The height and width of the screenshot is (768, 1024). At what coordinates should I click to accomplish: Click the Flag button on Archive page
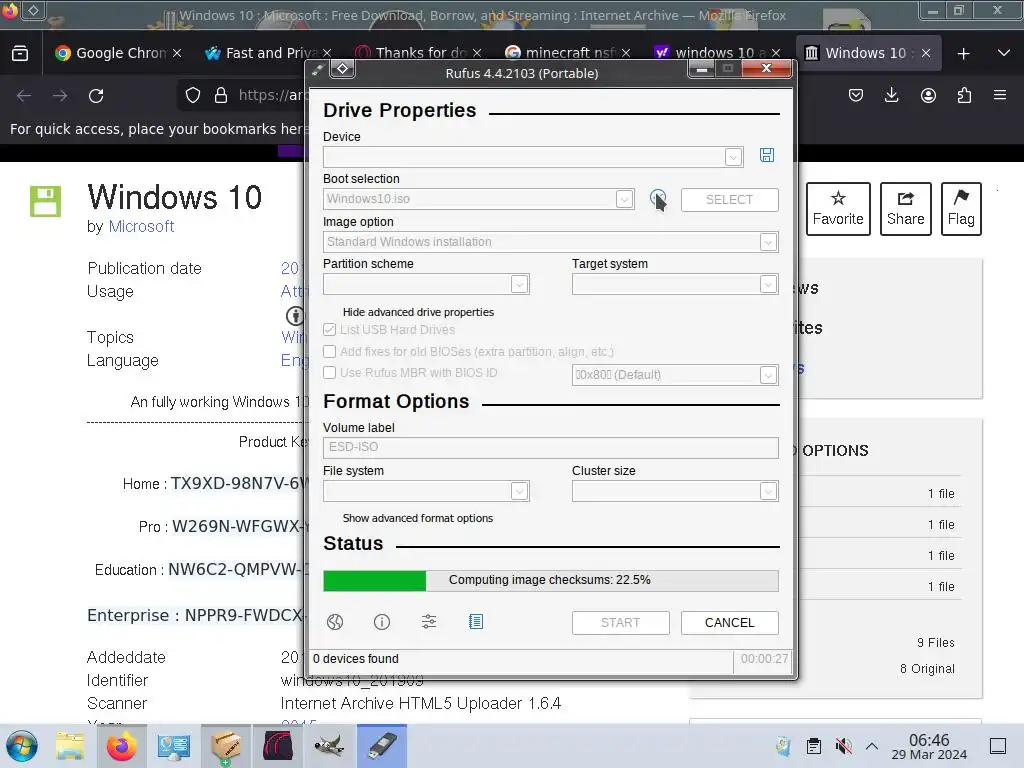(x=961, y=209)
